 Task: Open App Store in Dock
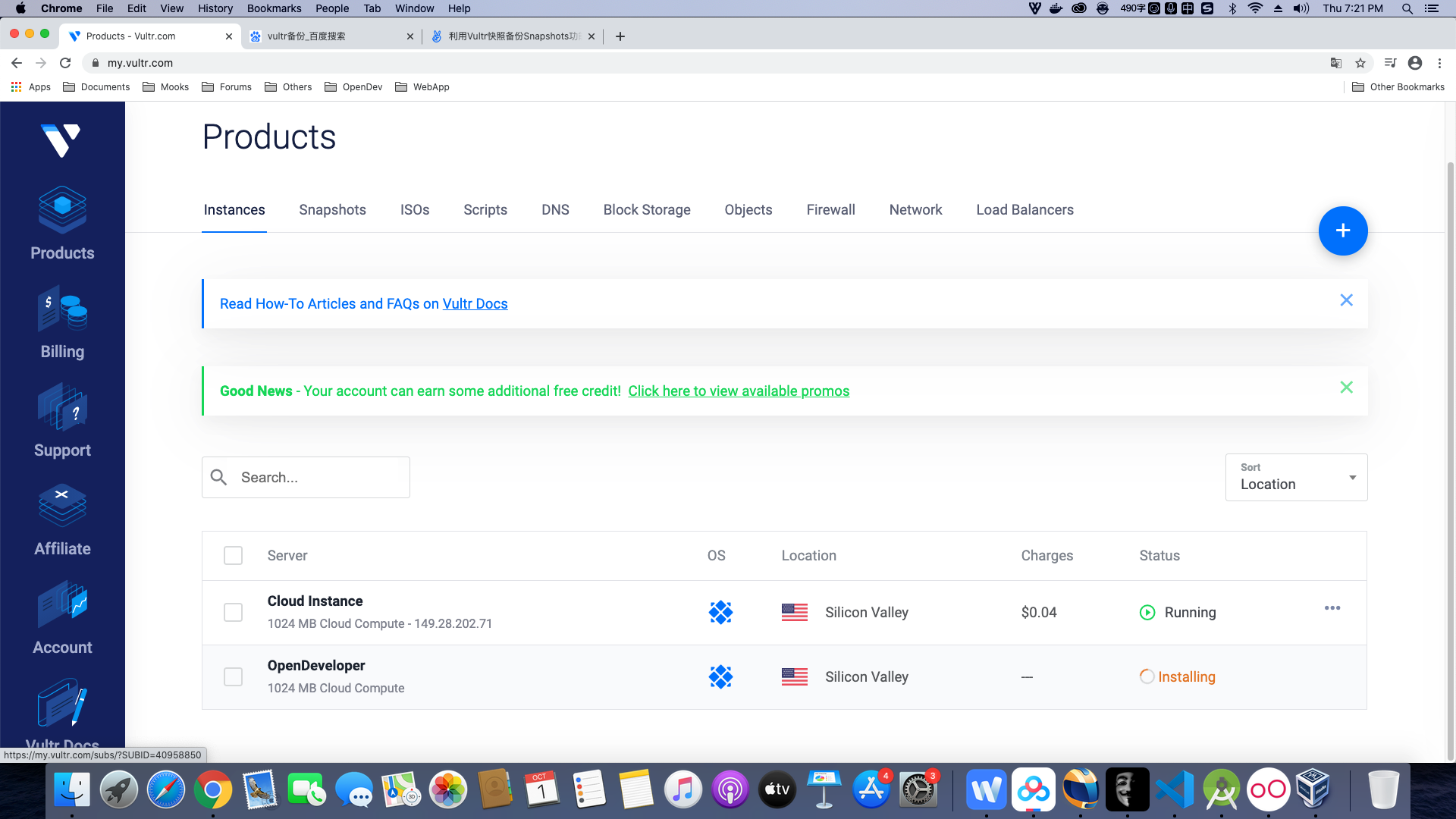(871, 789)
